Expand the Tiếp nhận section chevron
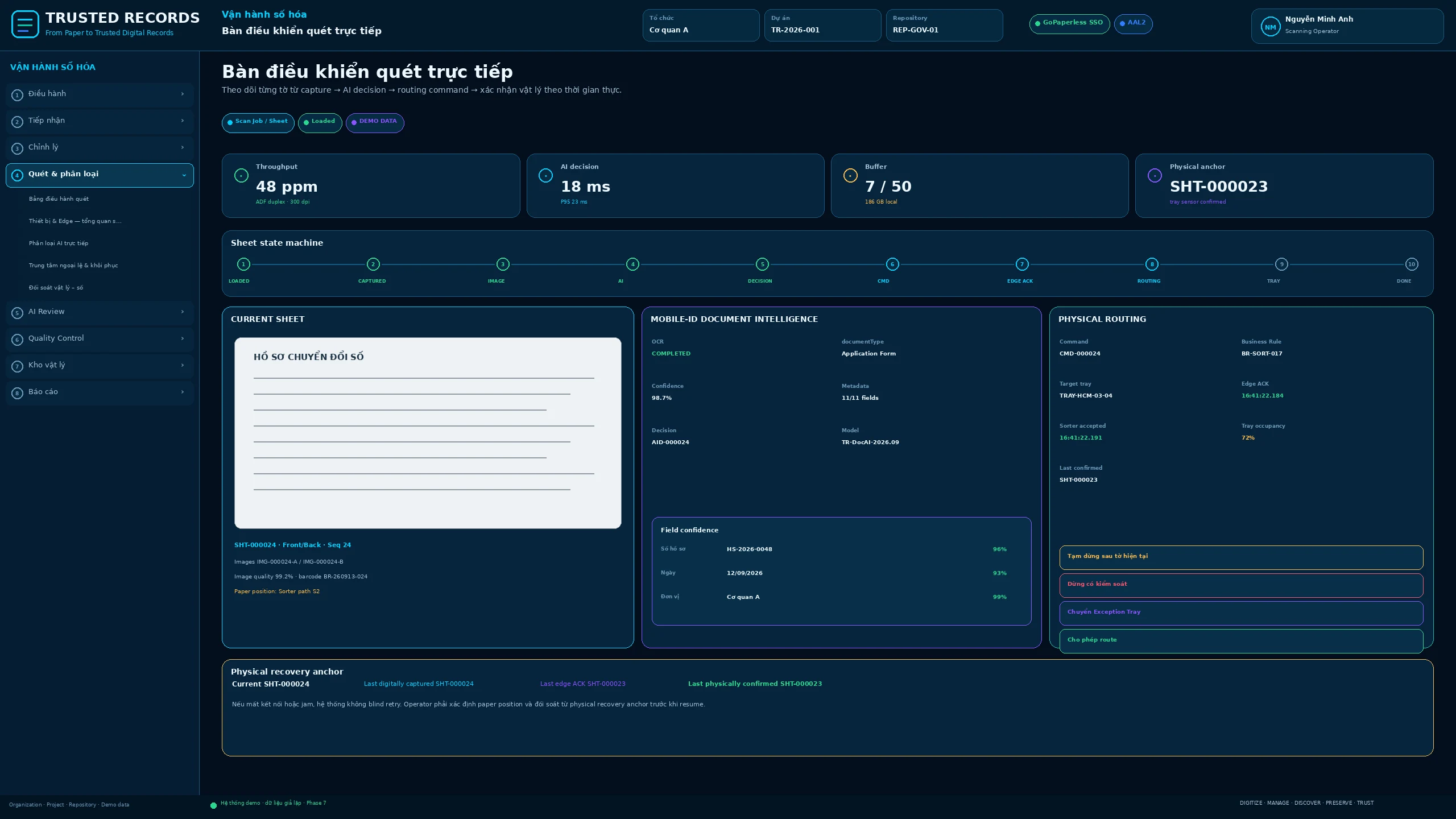This screenshot has height=819, width=1456. [183, 121]
